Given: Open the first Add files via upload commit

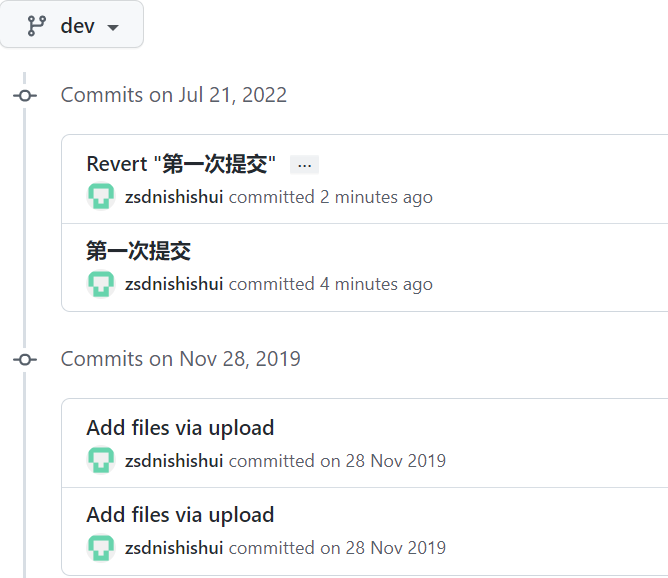Looking at the screenshot, I should [x=180, y=428].
